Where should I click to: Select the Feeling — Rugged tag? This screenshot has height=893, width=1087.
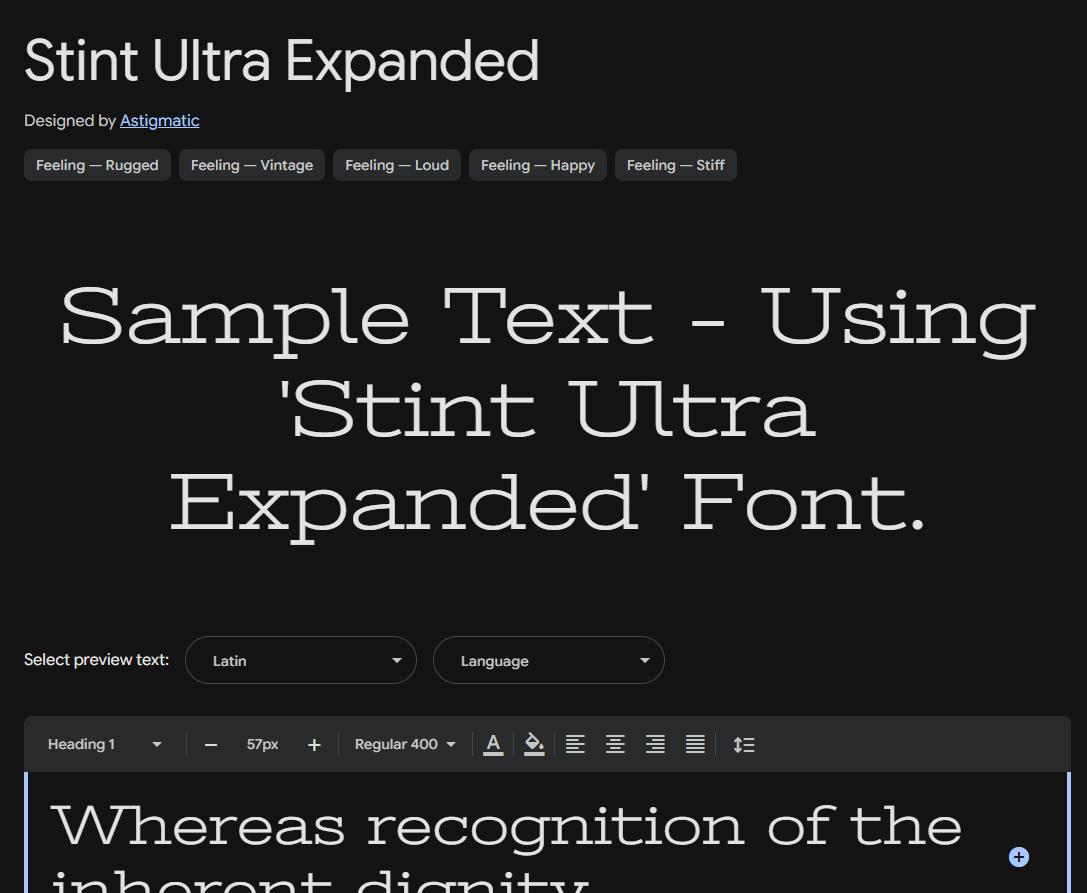pos(97,165)
